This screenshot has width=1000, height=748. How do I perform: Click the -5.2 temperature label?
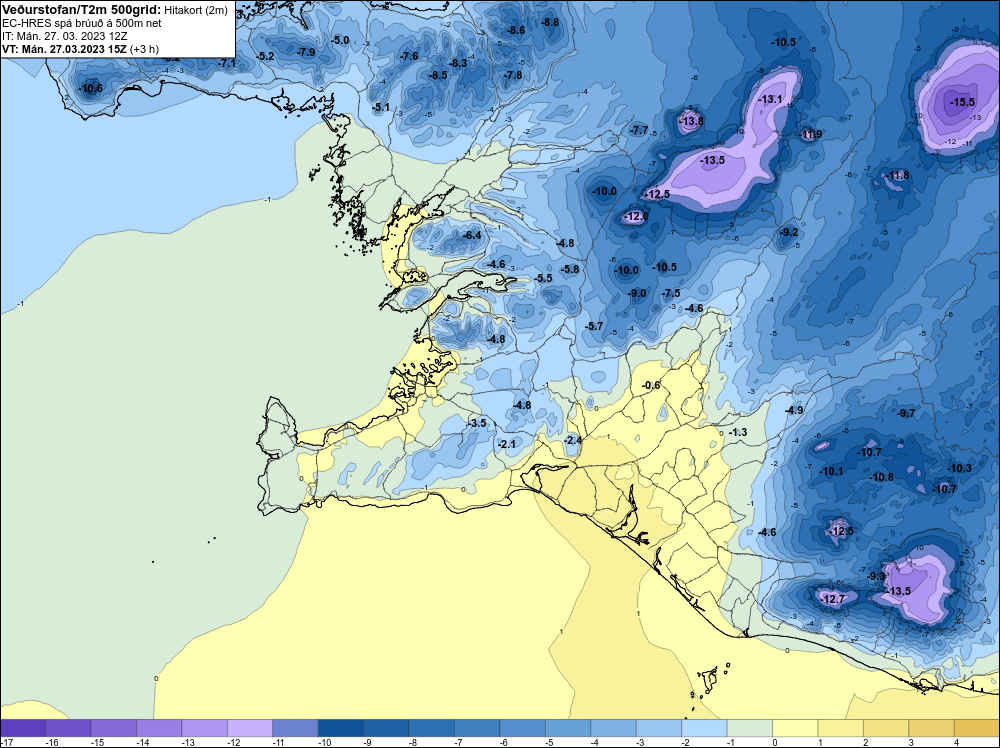(265, 56)
